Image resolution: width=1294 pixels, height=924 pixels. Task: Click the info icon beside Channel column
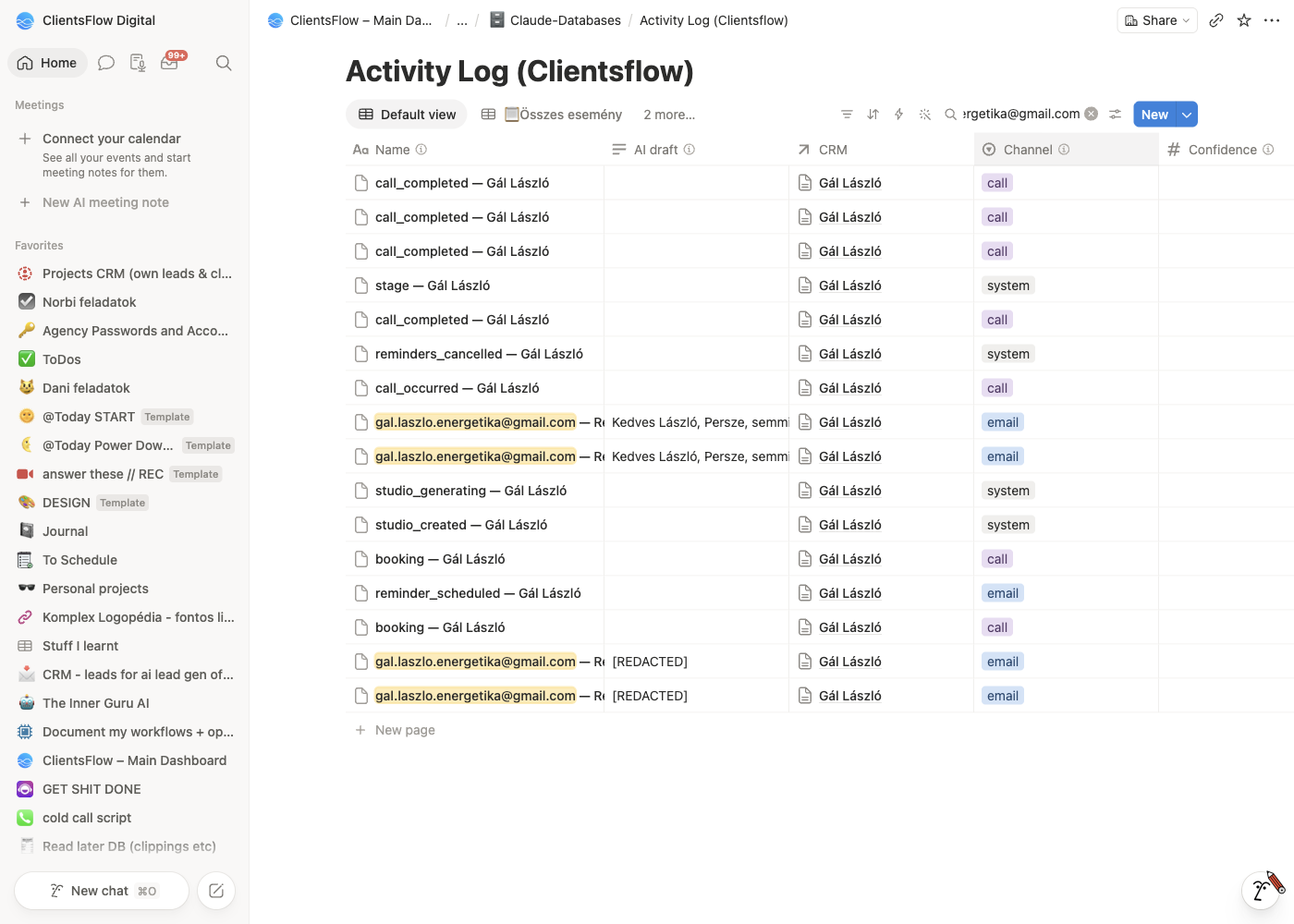1064,150
